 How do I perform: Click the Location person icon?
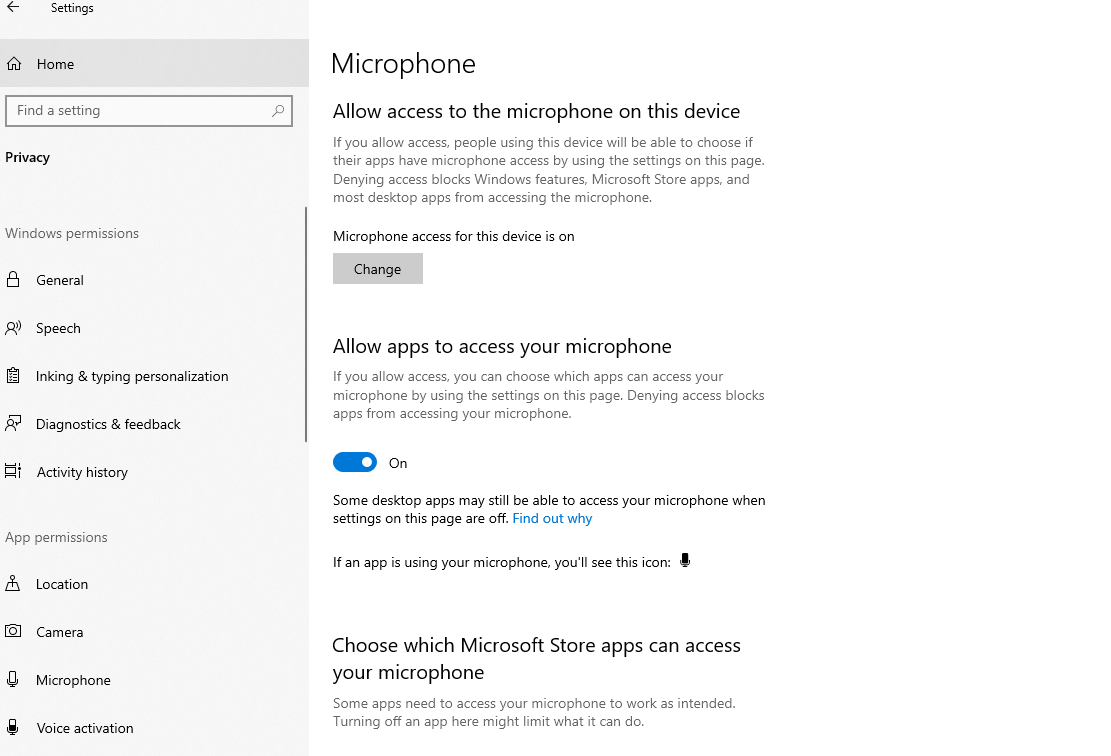14,584
